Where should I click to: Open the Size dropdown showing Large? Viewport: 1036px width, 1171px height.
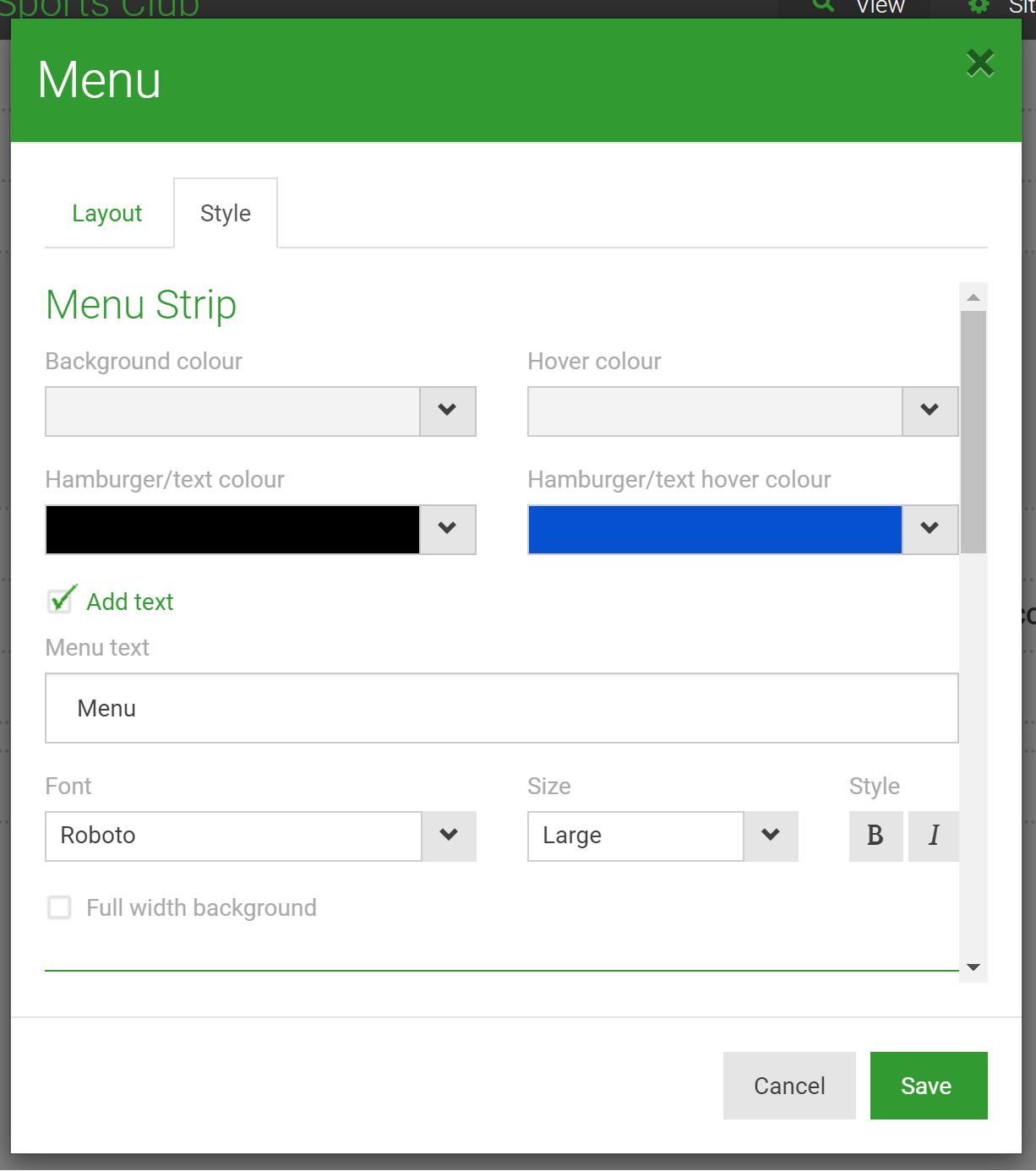click(x=770, y=836)
